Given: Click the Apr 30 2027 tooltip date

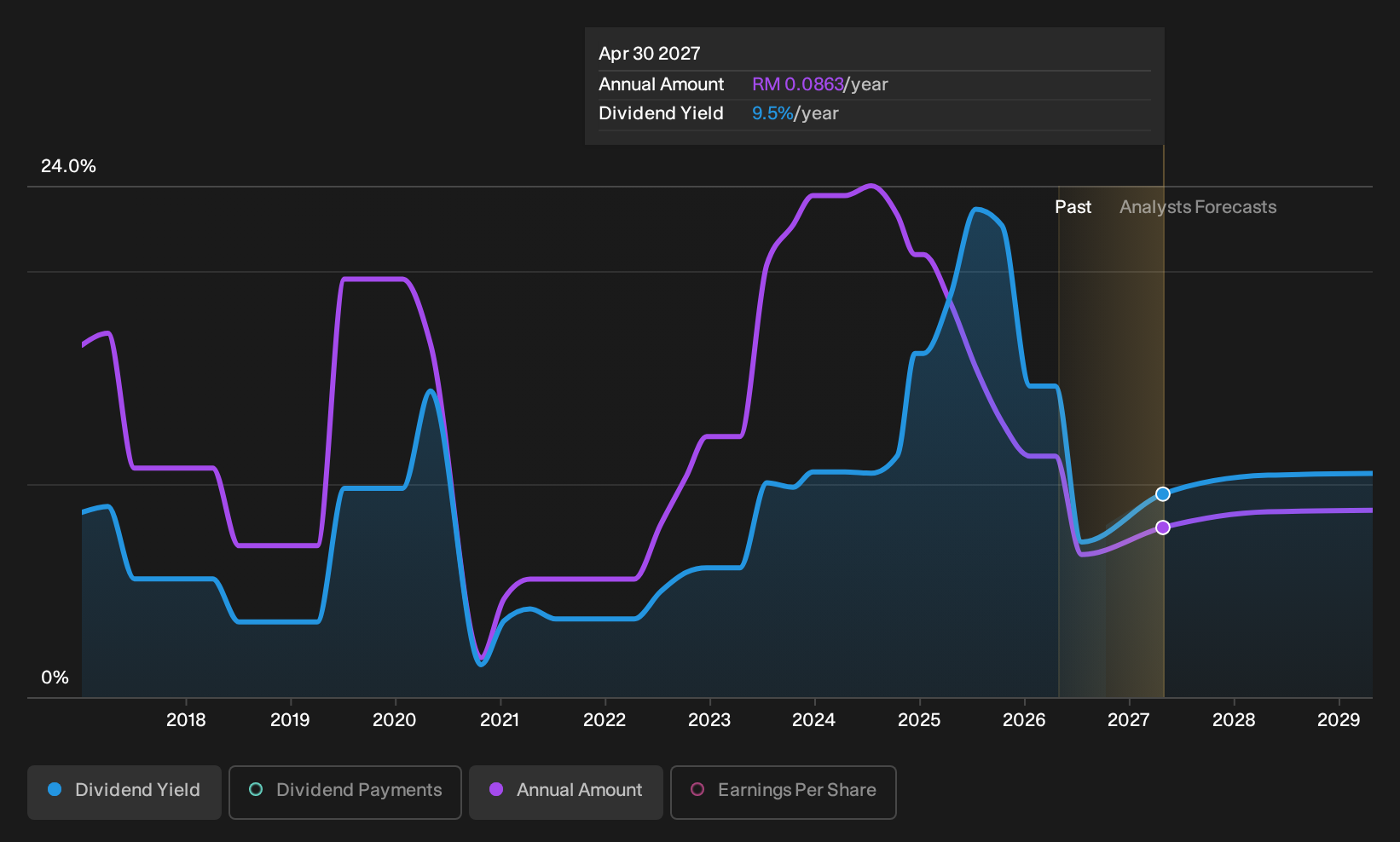Looking at the screenshot, I should (650, 54).
